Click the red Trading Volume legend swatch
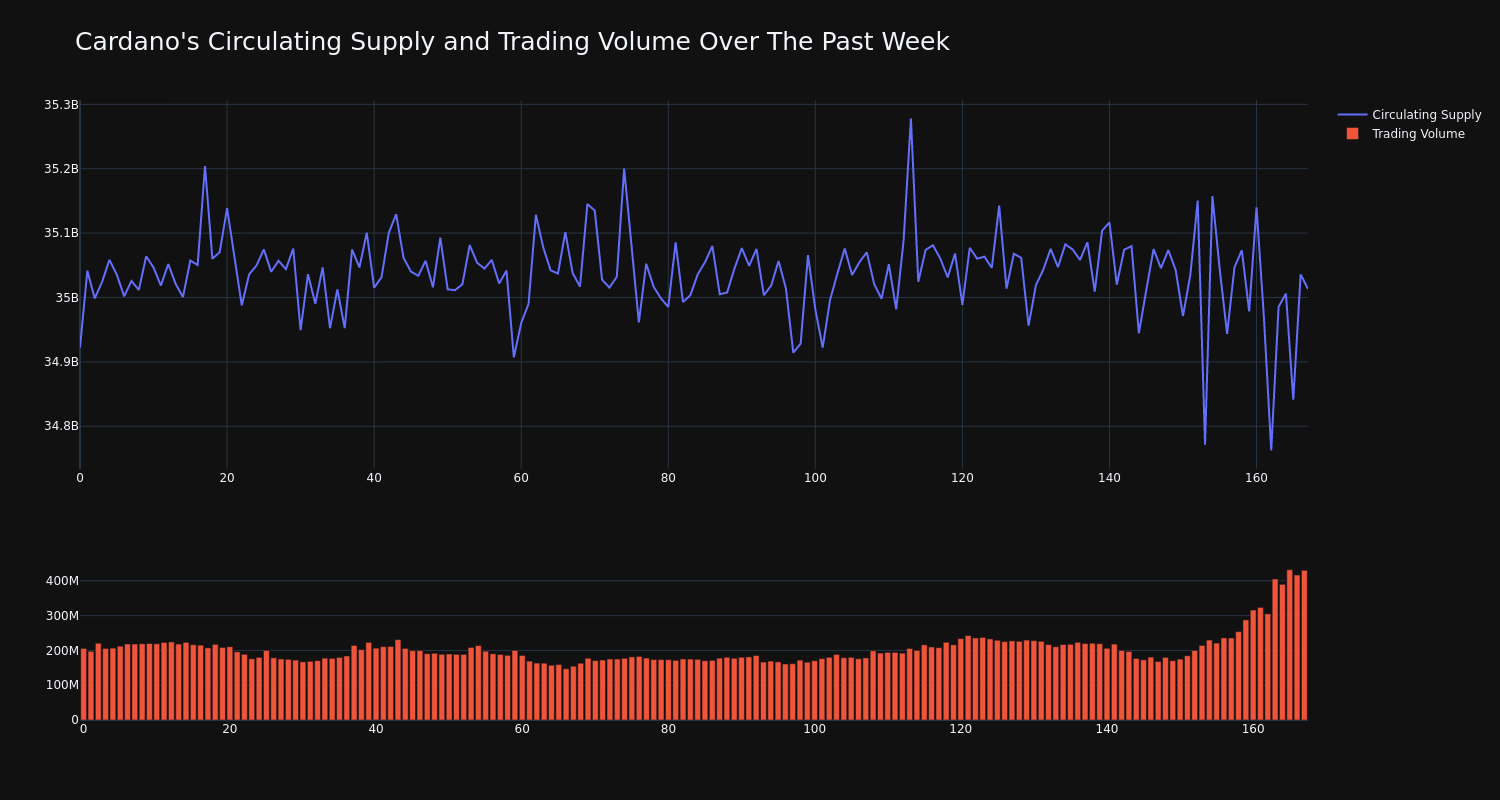Viewport: 1500px width, 800px height. (x=1352, y=134)
